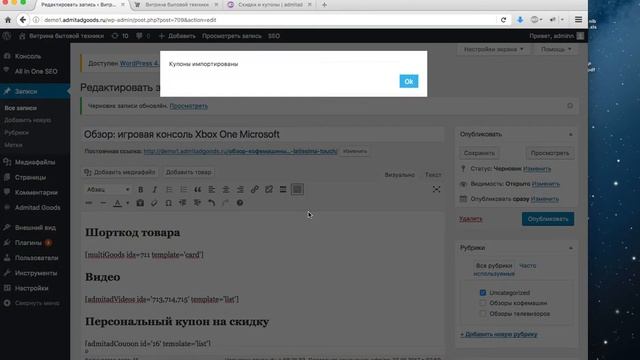Image resolution: width=640 pixels, height=360 pixels.
Task: Collapse the Опубликовать panel
Action: tap(571, 134)
